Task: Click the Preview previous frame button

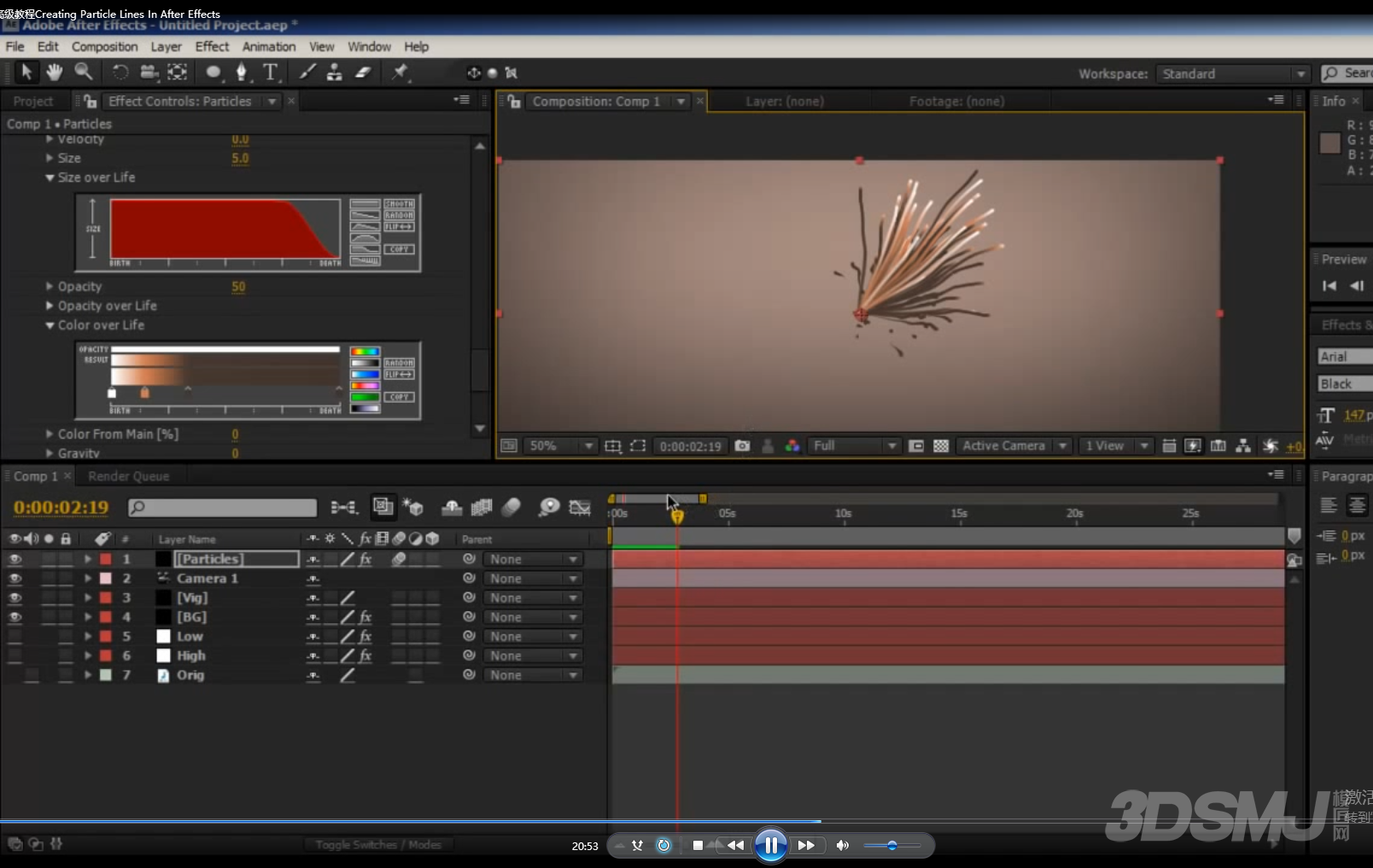Action: coord(1357,286)
